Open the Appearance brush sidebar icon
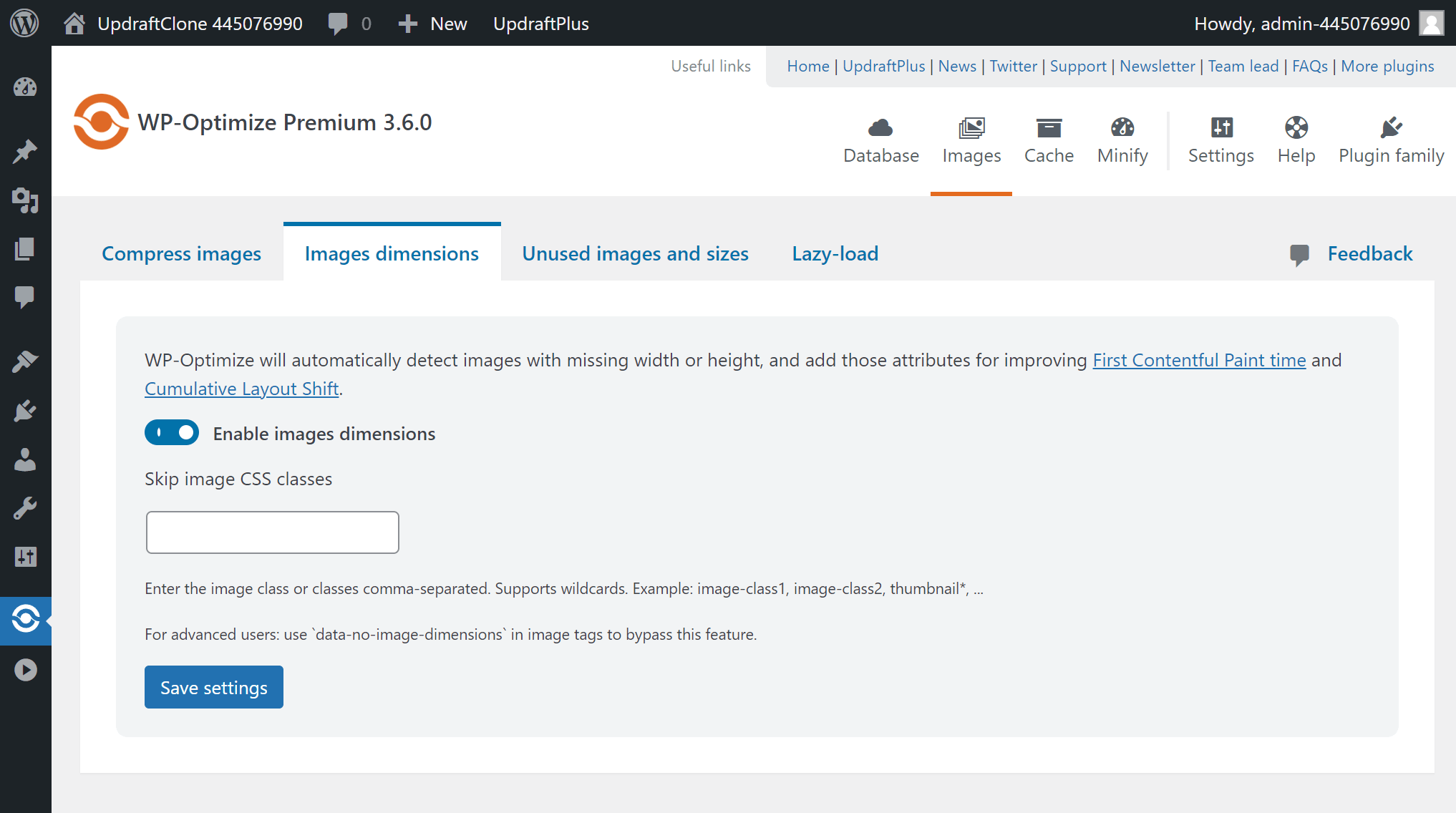Screen dimensions: 1456x813 click(x=25, y=361)
